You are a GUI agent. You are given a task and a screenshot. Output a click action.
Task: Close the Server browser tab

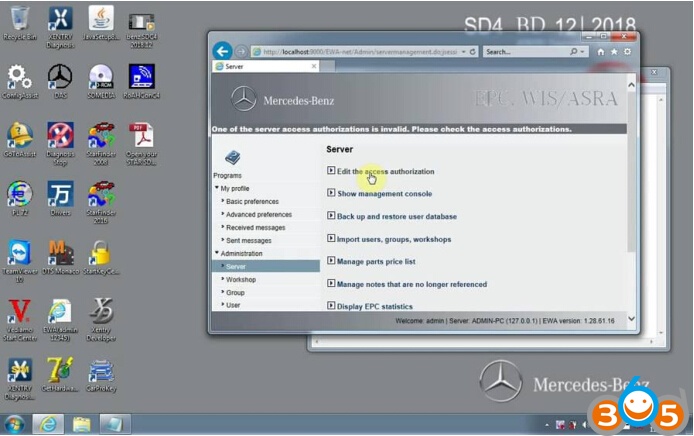(314, 66)
